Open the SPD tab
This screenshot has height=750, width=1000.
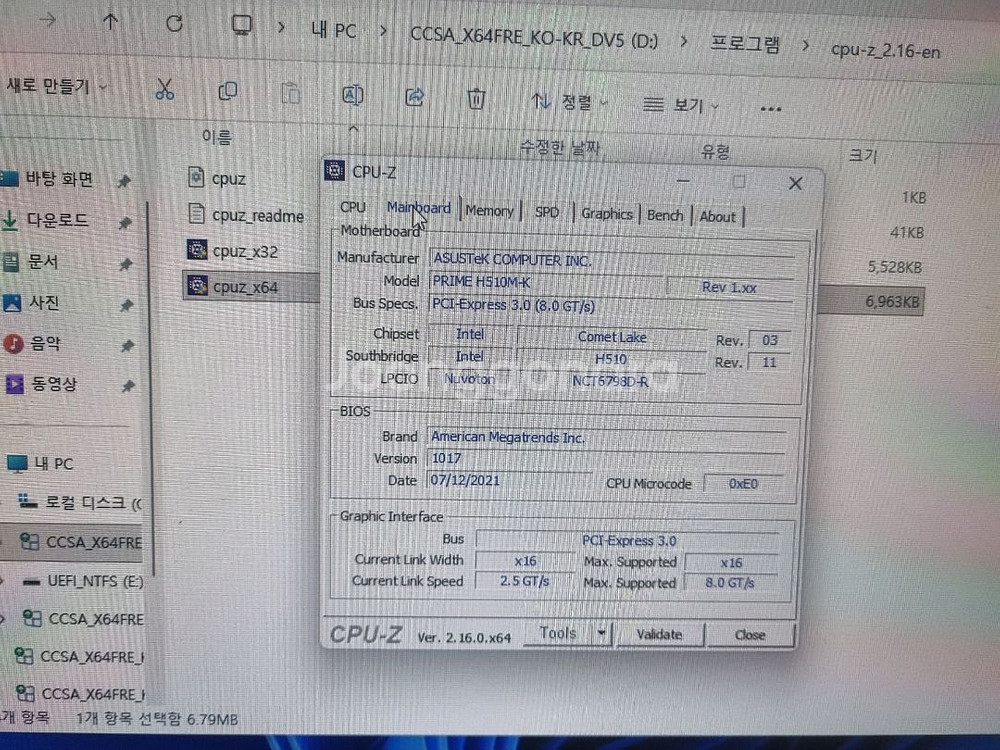click(x=547, y=212)
